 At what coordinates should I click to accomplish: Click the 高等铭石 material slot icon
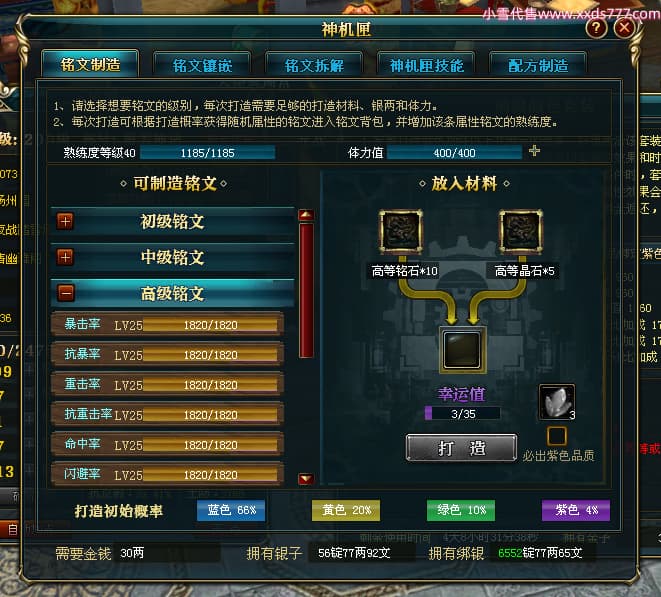(400, 231)
